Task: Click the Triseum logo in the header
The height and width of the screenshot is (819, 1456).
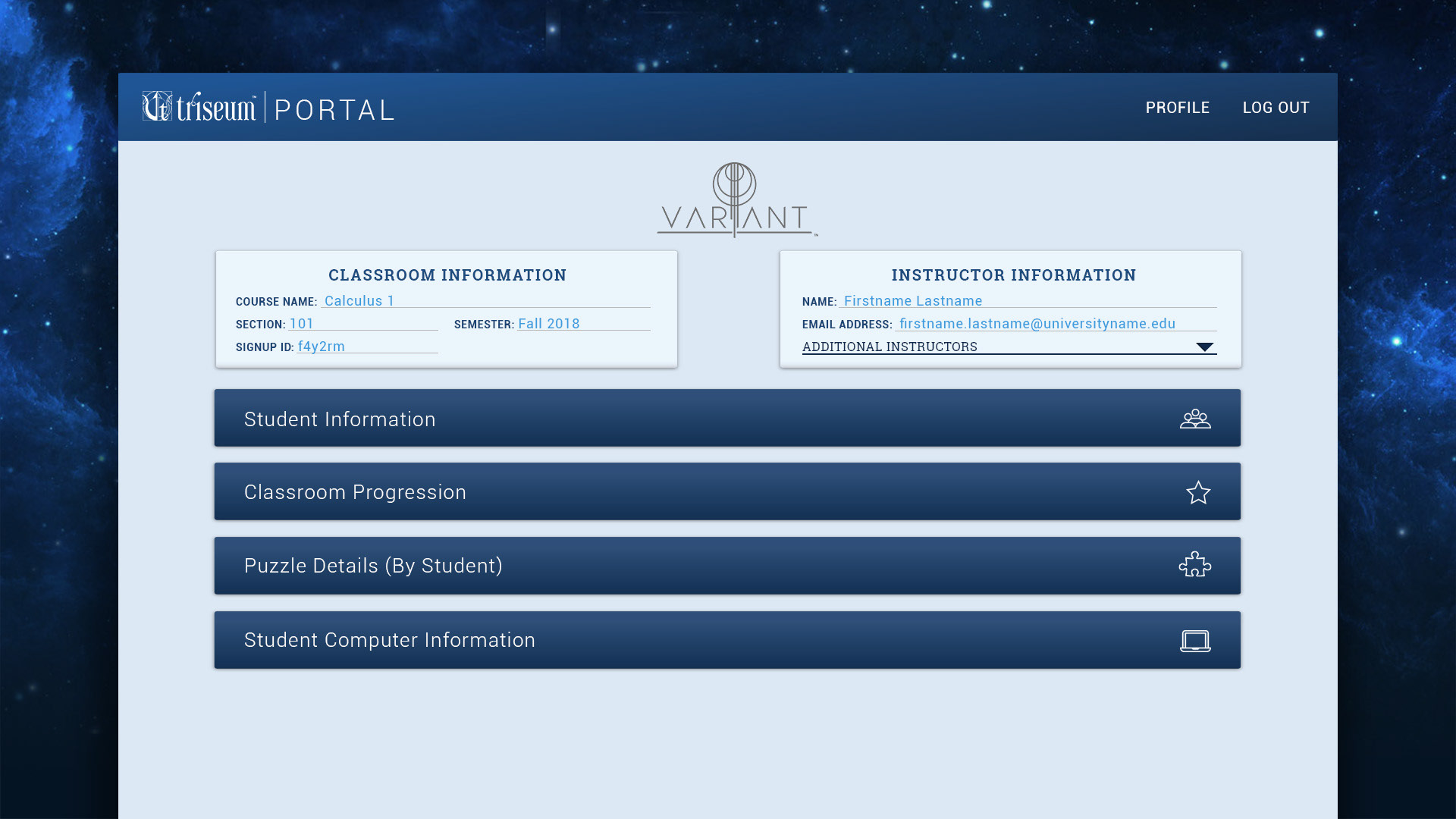Action: 199,107
